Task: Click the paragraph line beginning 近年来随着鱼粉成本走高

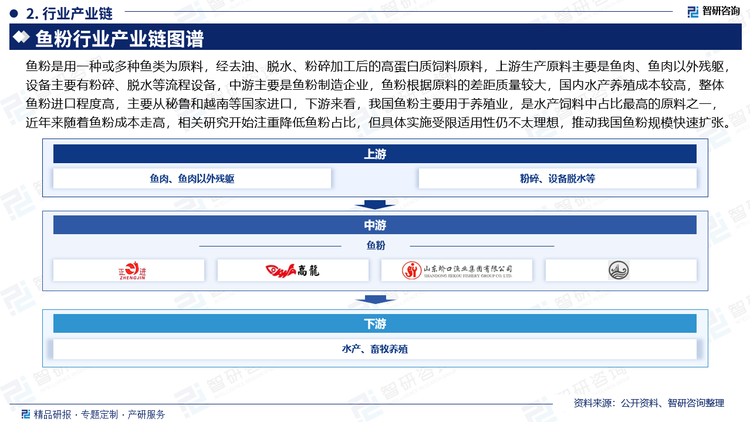Action: (x=378, y=122)
